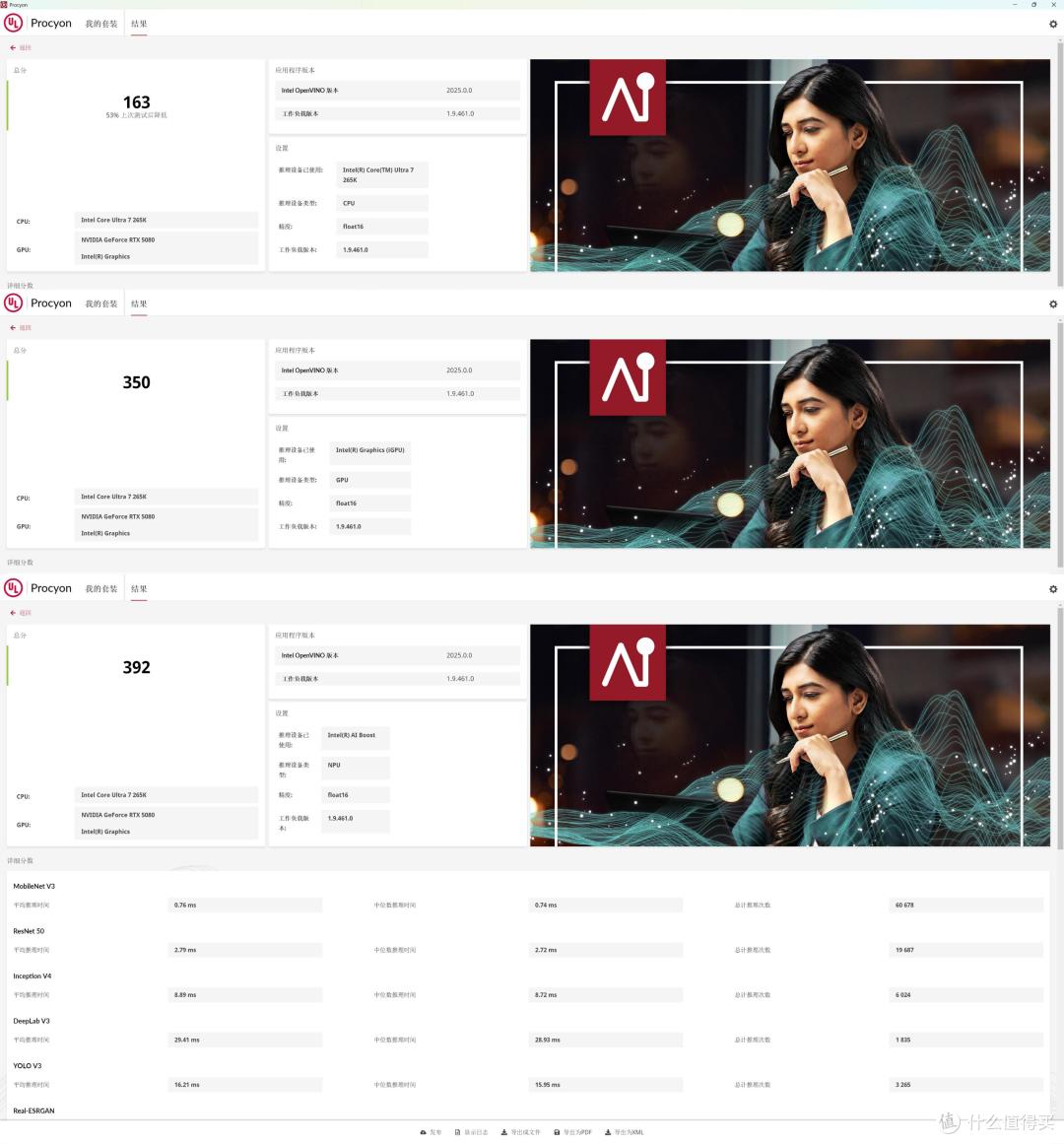This screenshot has height=1144, width=1064.
Task: Click ResNet 50 average time '2.79 ms'
Action: click(245, 951)
